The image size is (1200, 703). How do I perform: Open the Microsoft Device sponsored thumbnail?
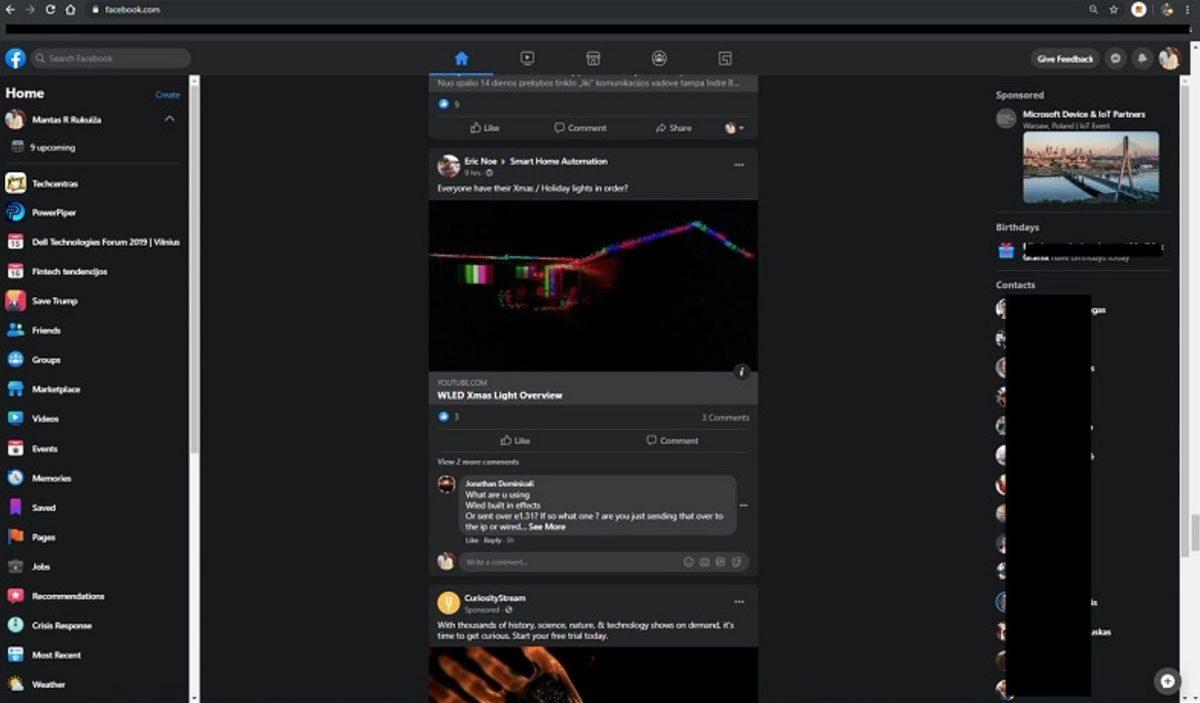[x=1090, y=167]
